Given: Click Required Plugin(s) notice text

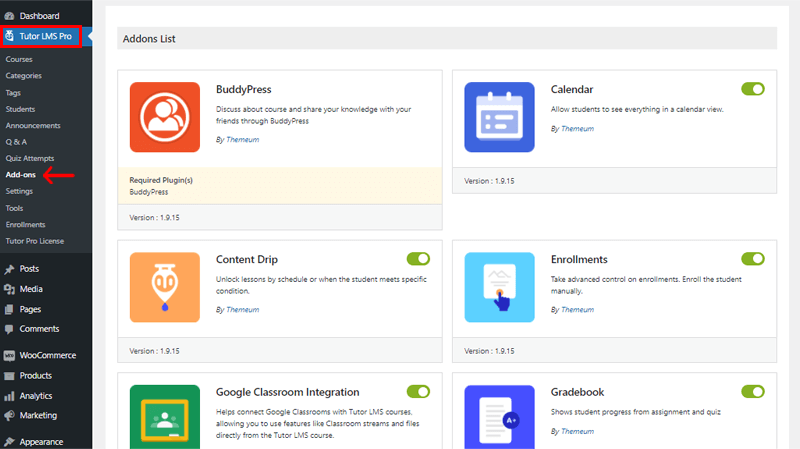Looking at the screenshot, I should click(x=161, y=180).
